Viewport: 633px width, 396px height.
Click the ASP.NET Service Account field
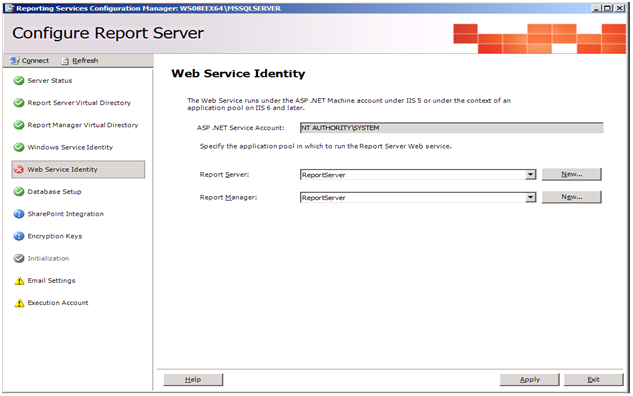point(451,128)
